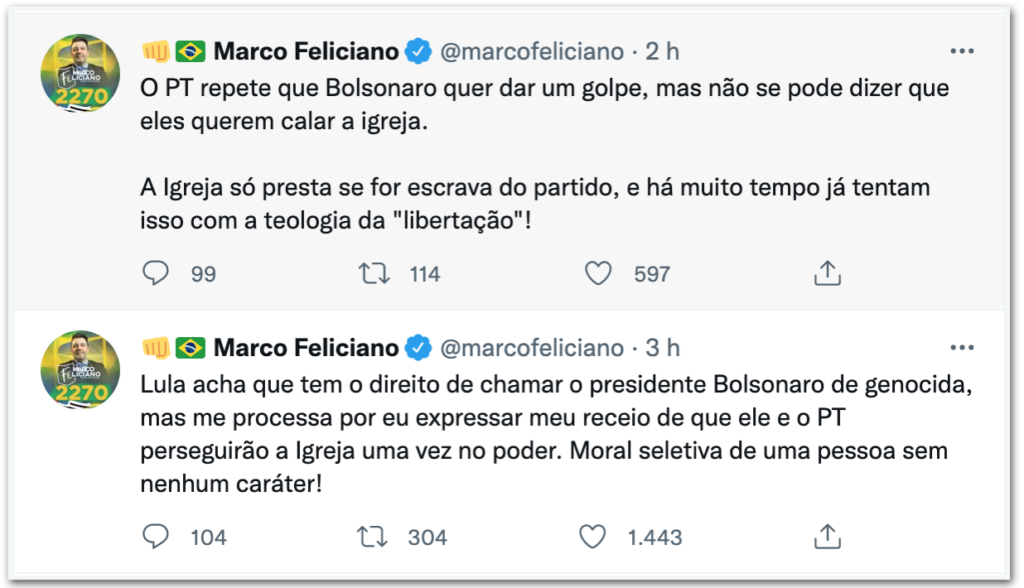1024x588 pixels.
Task: Open Marco Feliciano's name on second tweet
Action: (306, 348)
